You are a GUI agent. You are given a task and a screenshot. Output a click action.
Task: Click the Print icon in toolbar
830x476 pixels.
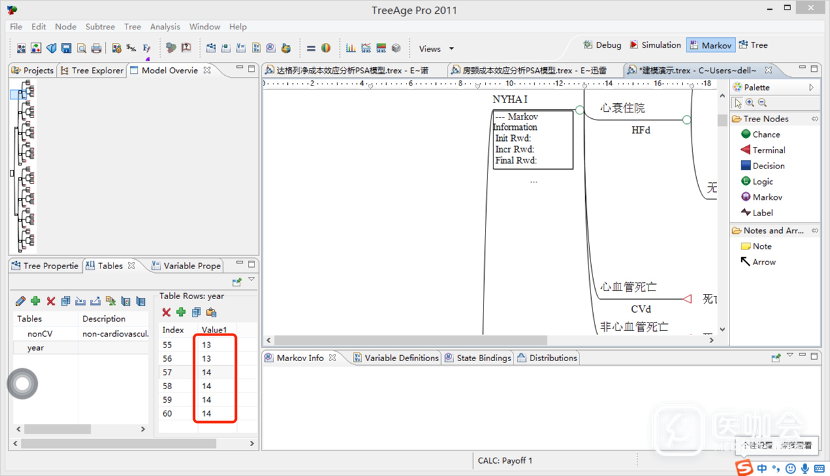coord(96,47)
